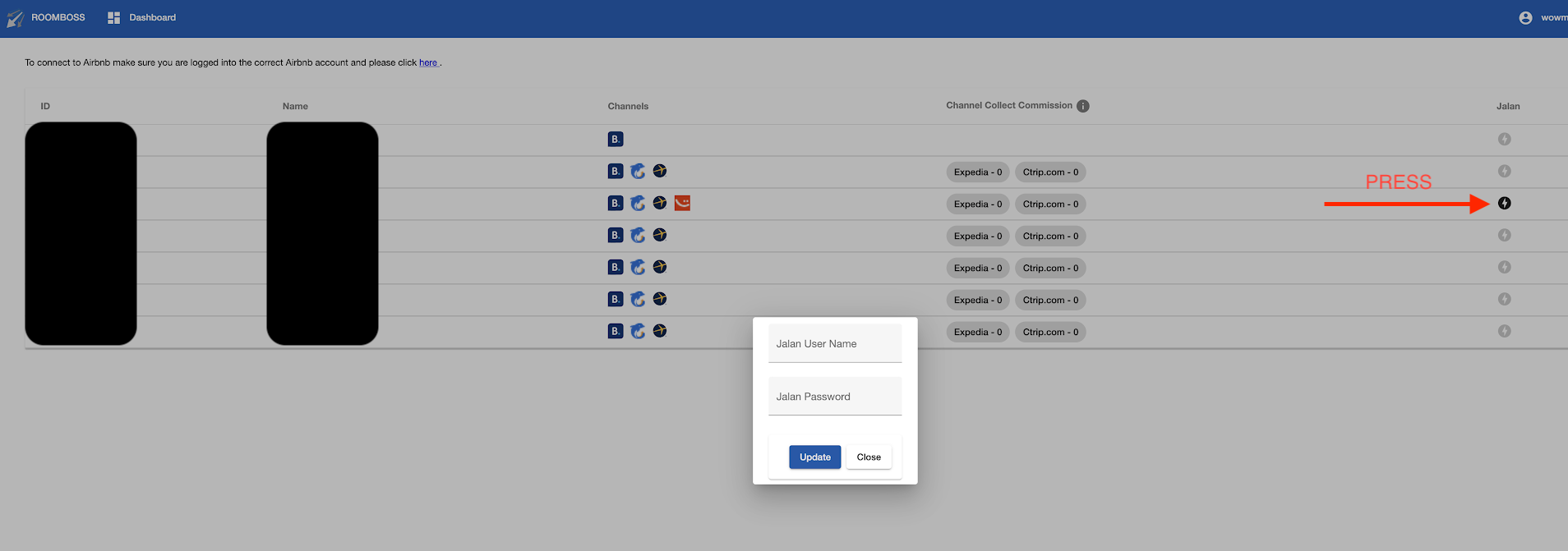This screenshot has height=551, width=1568.
Task: Open the user account avatar icon
Action: pyautogui.click(x=1525, y=17)
